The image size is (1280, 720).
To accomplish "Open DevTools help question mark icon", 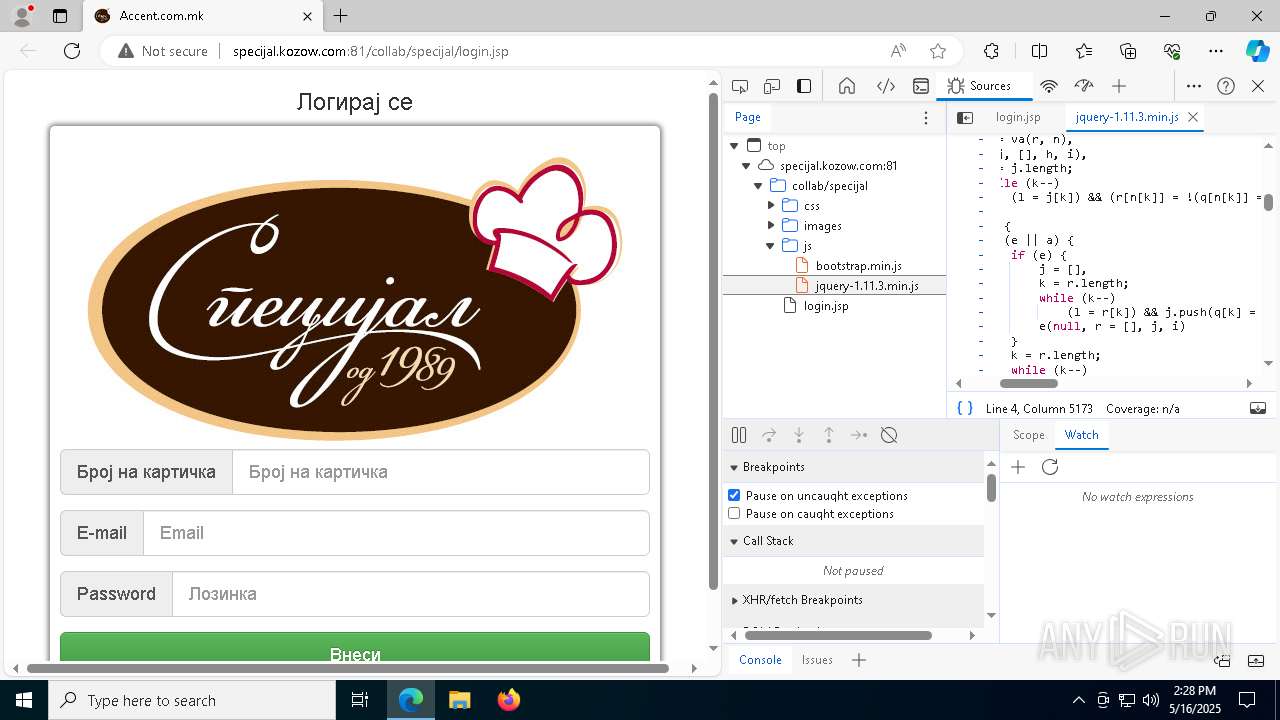I will [1226, 86].
